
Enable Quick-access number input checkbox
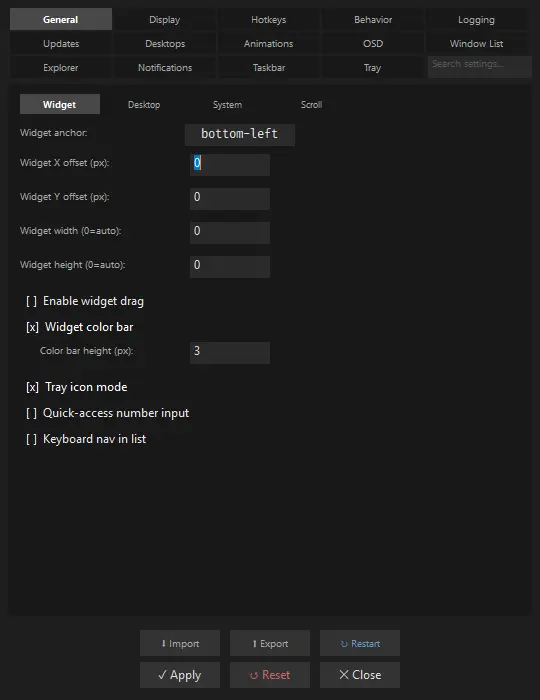click(108, 413)
